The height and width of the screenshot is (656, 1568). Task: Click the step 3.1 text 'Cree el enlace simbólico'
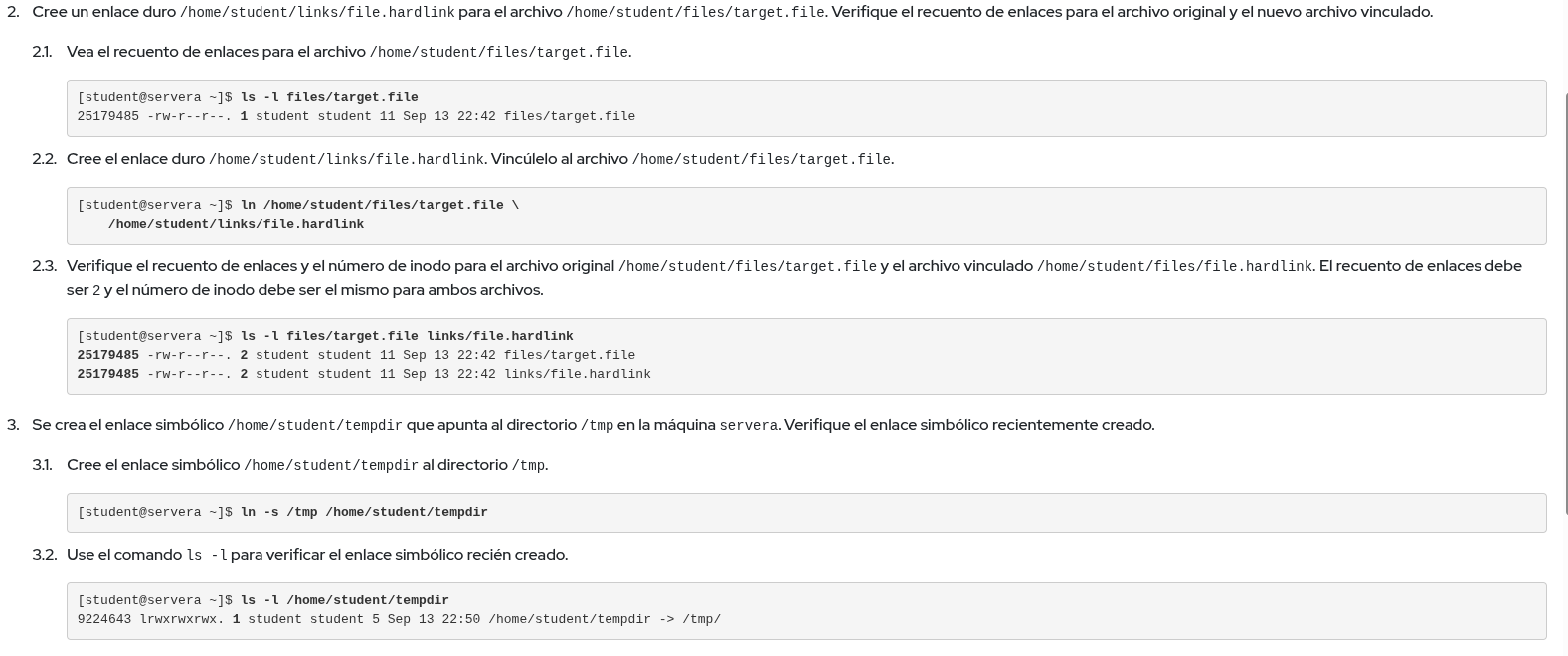153,465
